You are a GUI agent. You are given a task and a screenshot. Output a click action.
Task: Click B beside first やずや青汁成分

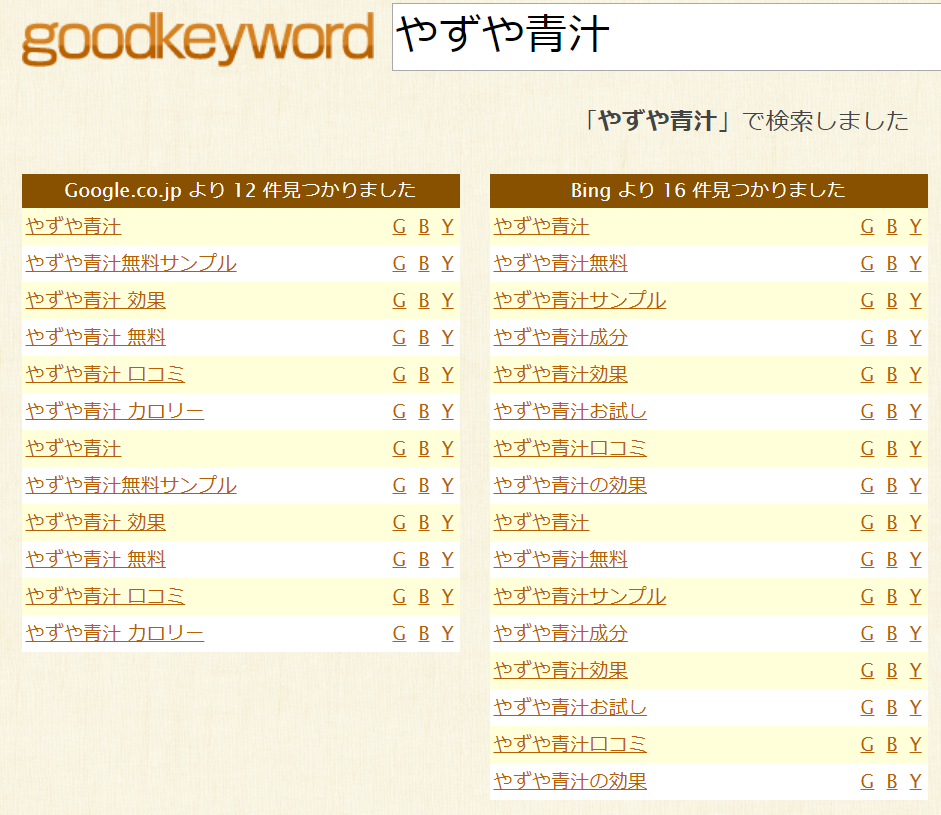pos(892,337)
